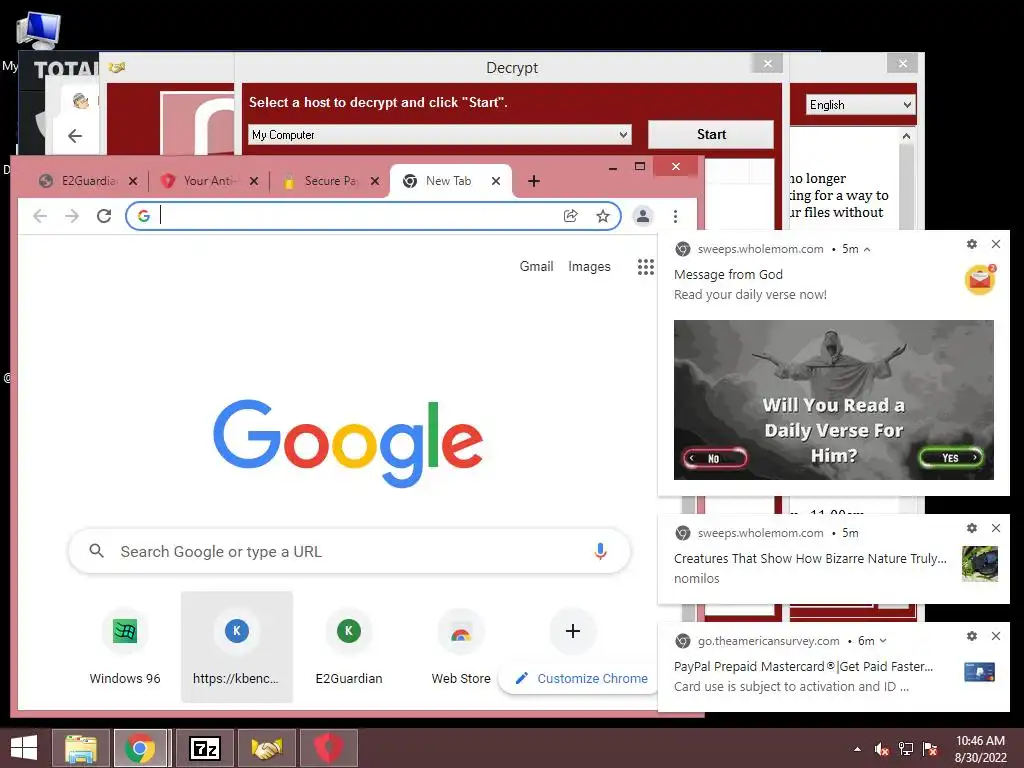Image resolution: width=1024 pixels, height=768 pixels.
Task: Go forward in Chrome navigation
Action: (x=72, y=216)
